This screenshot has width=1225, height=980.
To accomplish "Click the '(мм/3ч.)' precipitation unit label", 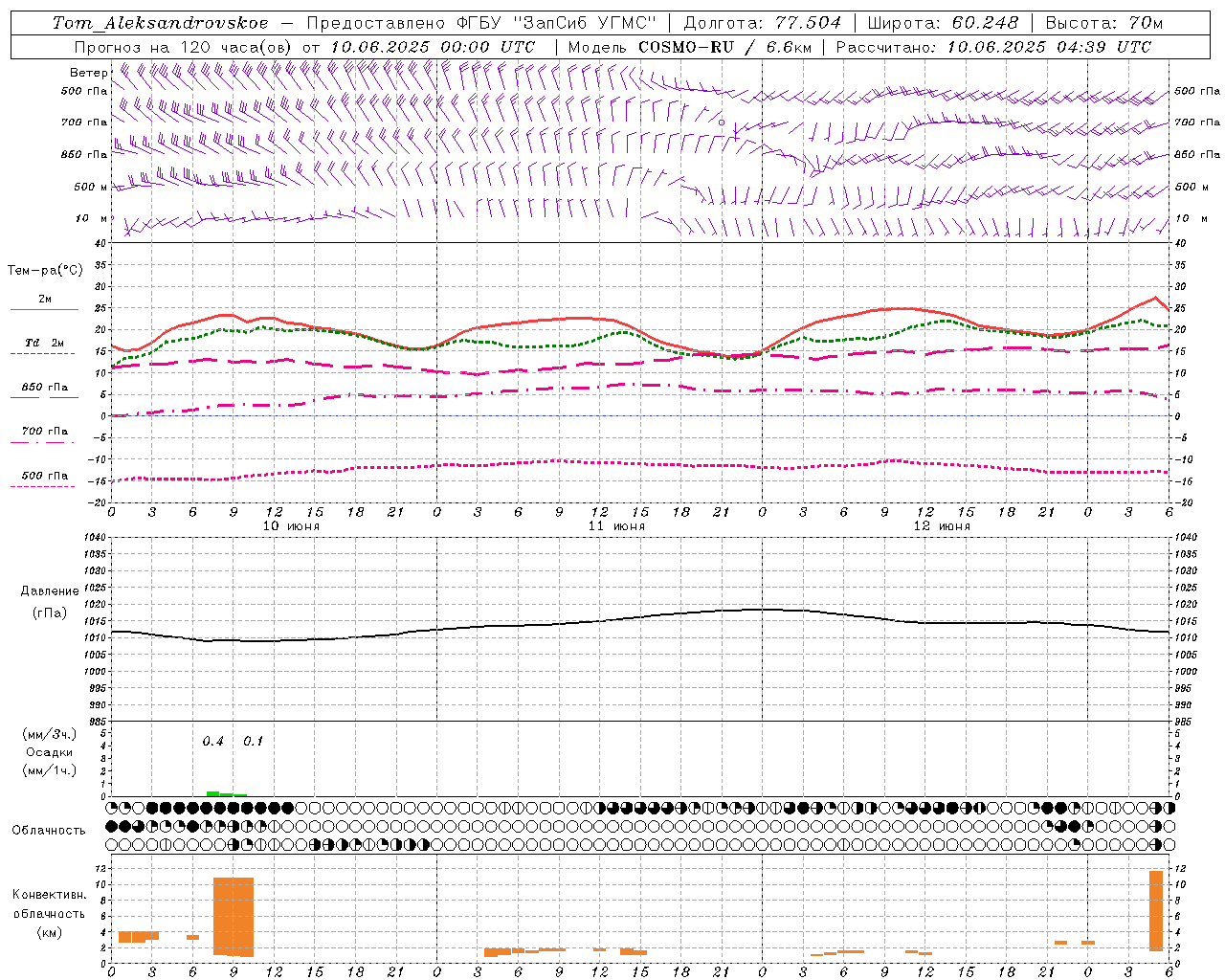I will click(x=49, y=734).
